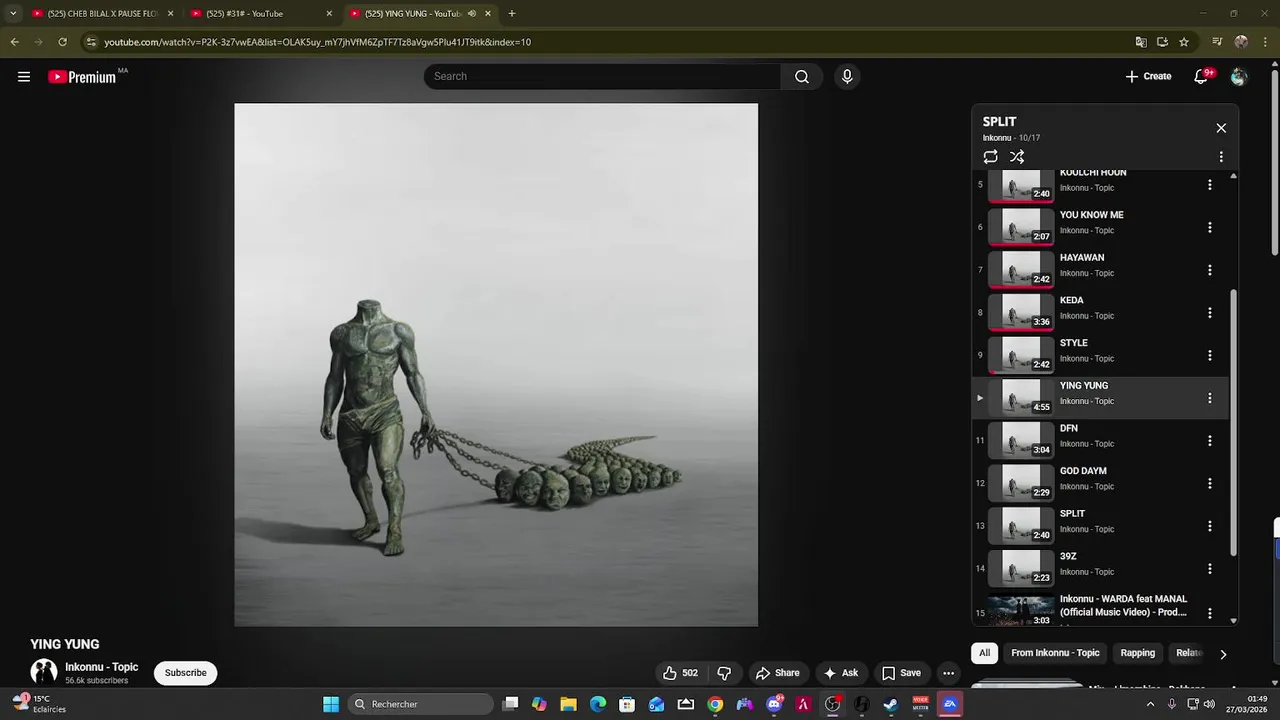This screenshot has width=1280, height=720.
Task: Close the SPLIT playlist panel
Action: (x=1221, y=128)
